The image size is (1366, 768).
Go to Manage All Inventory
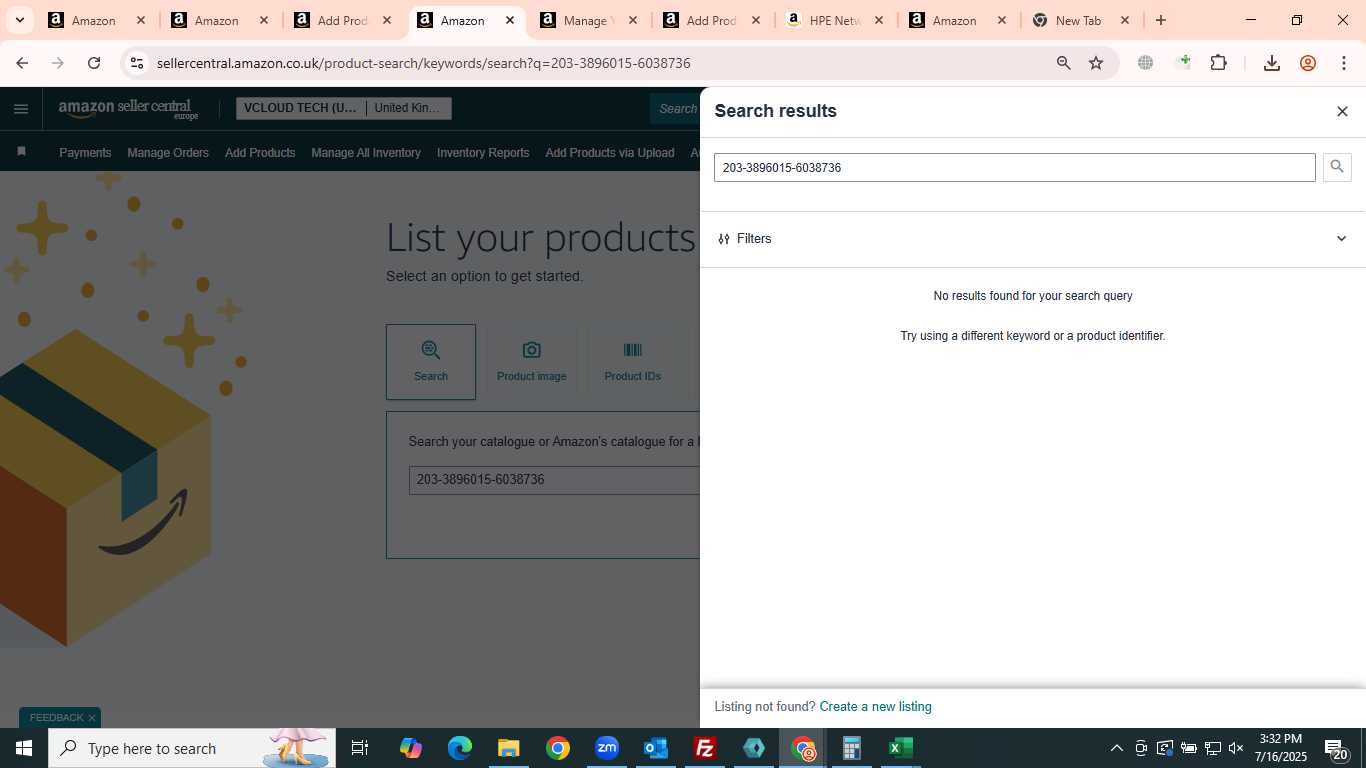366,153
